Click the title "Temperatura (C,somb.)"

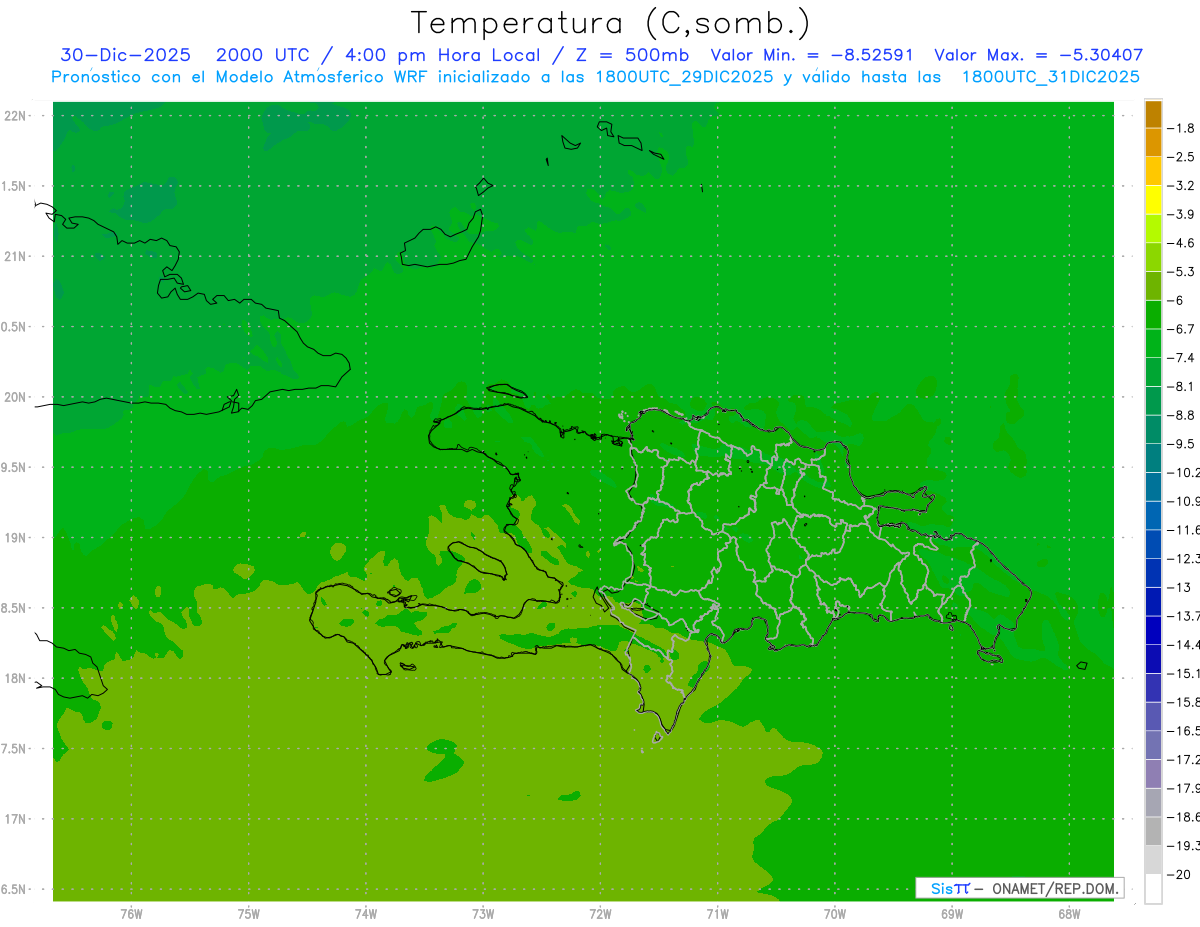(611, 23)
